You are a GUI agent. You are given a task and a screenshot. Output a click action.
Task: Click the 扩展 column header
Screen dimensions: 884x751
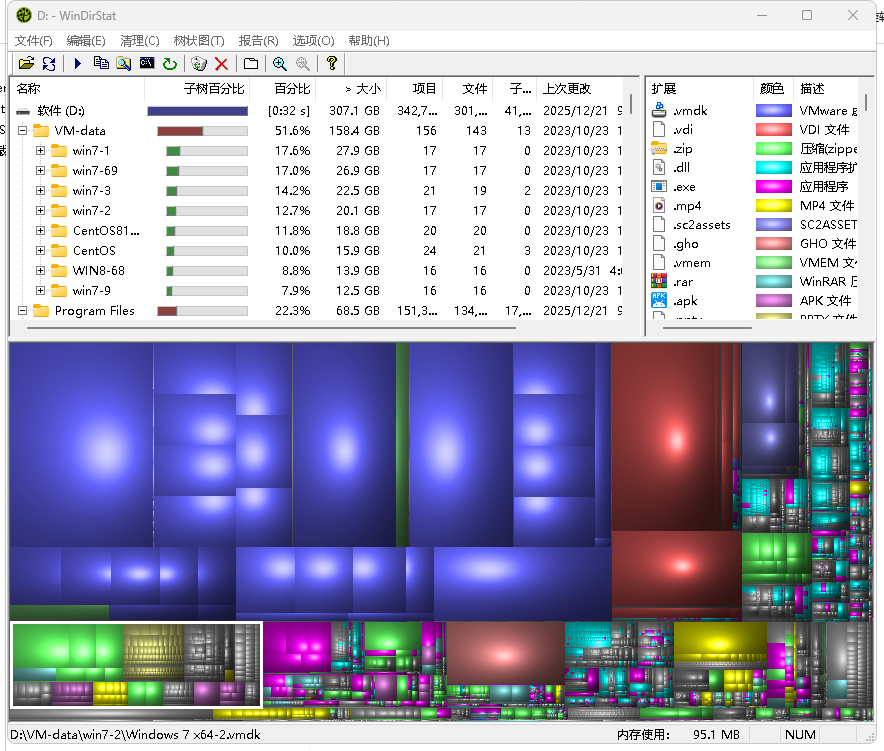click(x=664, y=89)
